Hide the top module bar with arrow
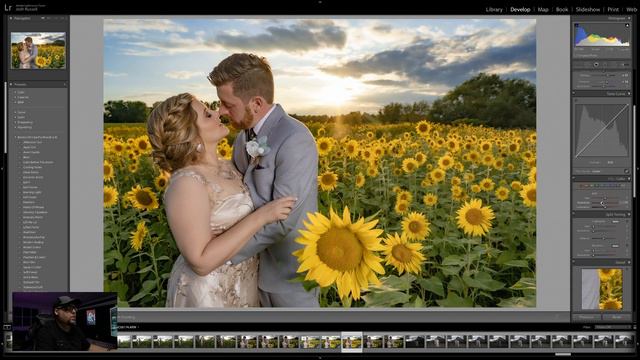Image resolution: width=640 pixels, height=360 pixels. pos(320,2)
